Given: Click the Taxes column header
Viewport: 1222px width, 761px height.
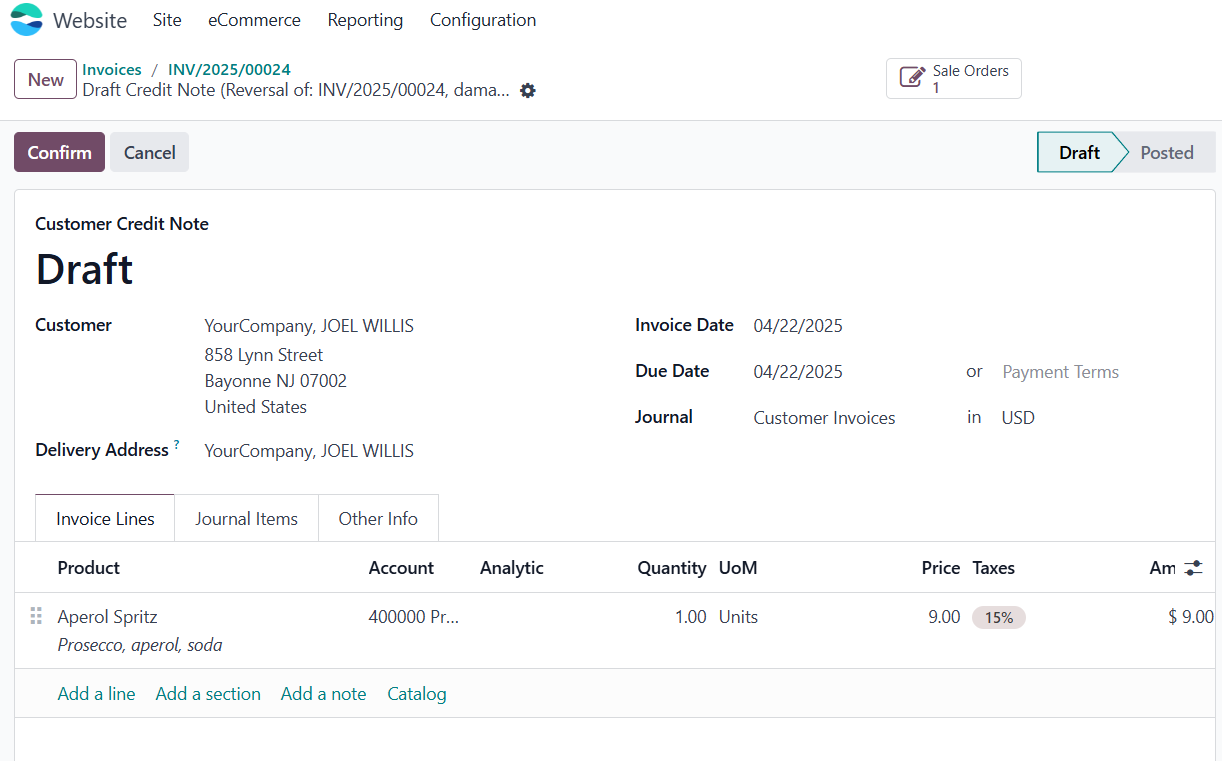Looking at the screenshot, I should 993,568.
